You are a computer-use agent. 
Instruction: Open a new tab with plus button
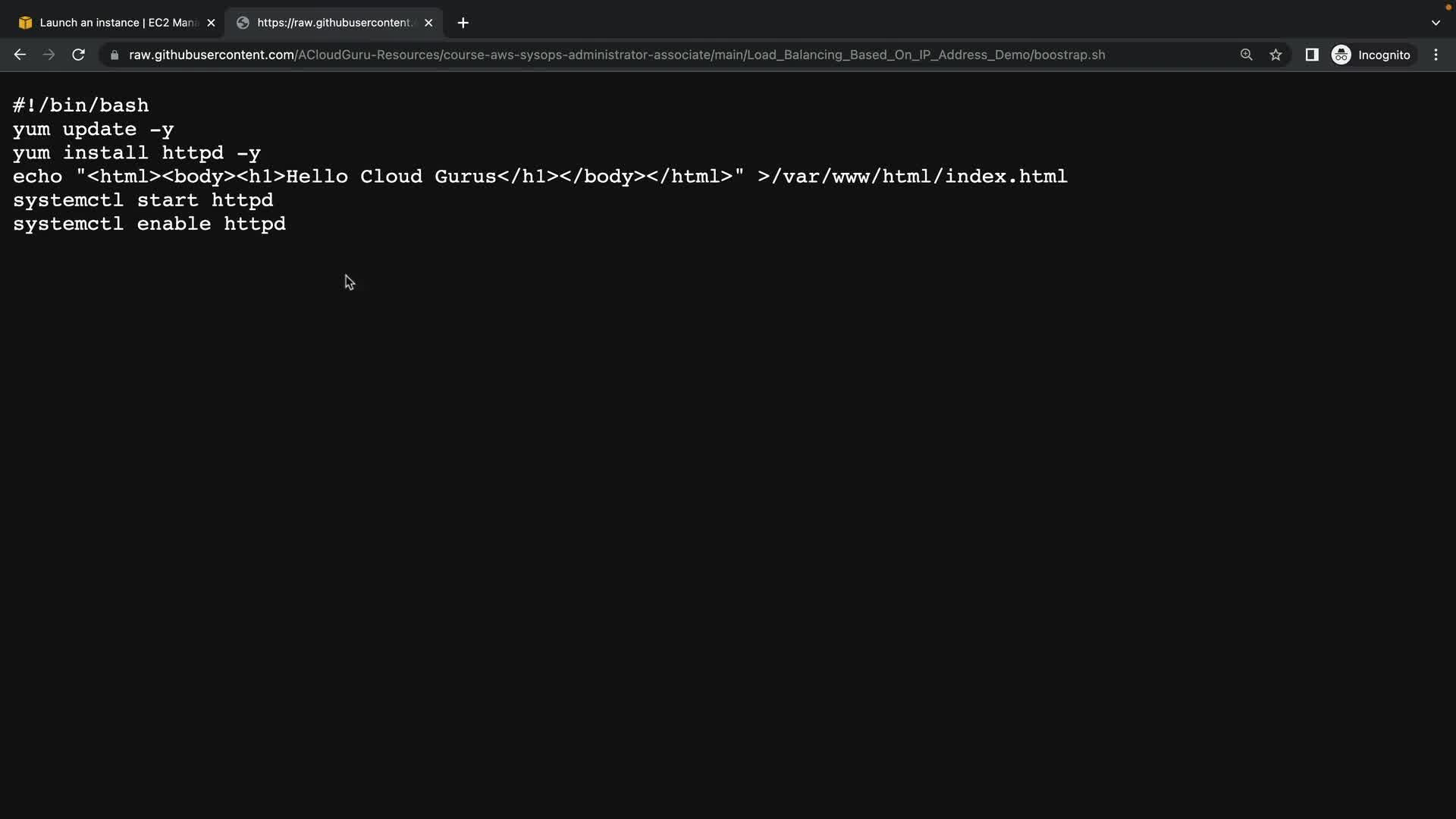463,23
